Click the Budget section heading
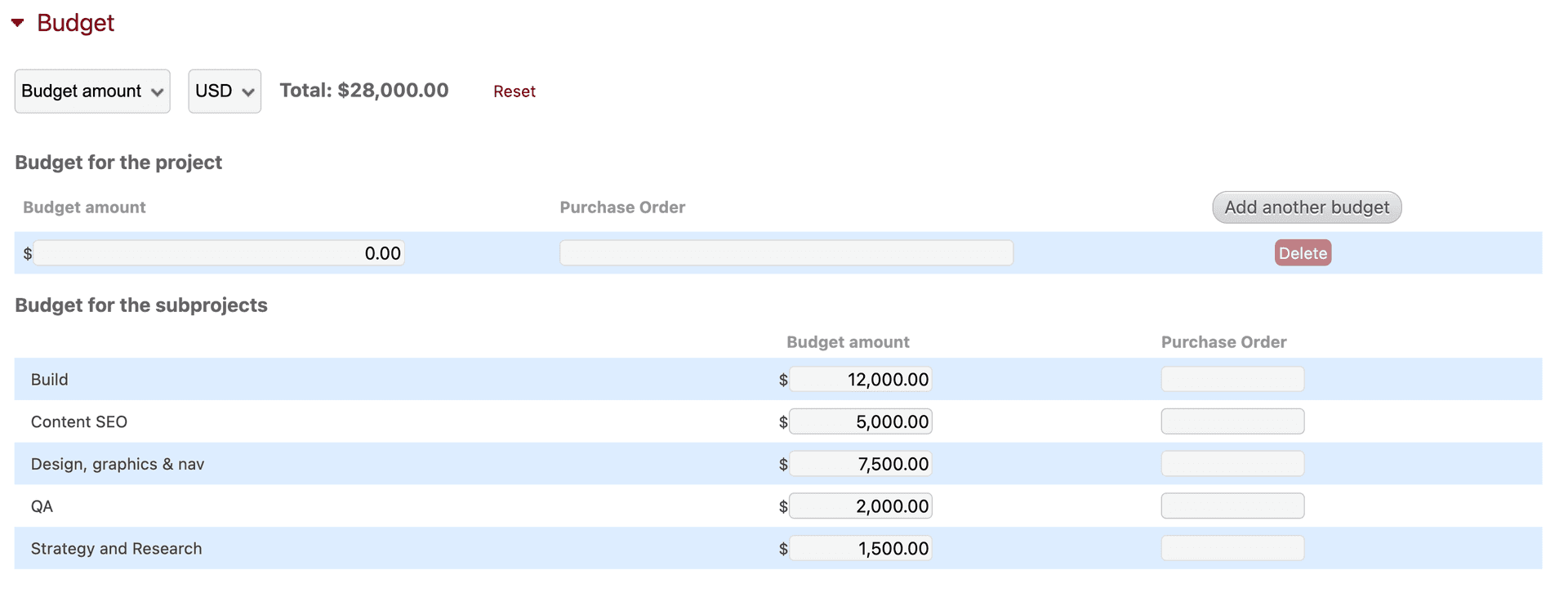 click(x=75, y=23)
